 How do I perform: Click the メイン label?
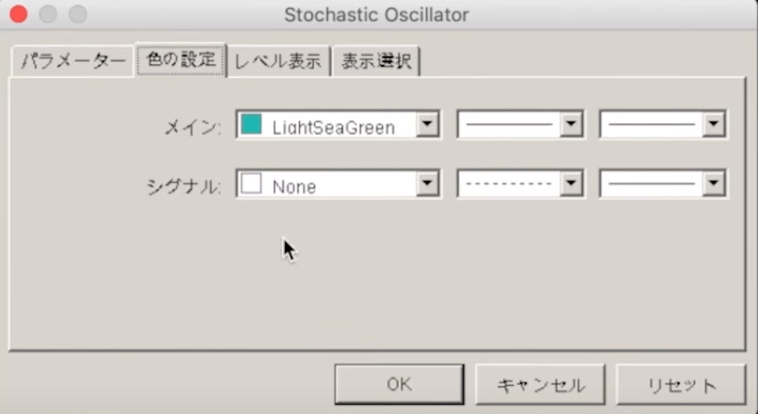[x=192, y=128]
